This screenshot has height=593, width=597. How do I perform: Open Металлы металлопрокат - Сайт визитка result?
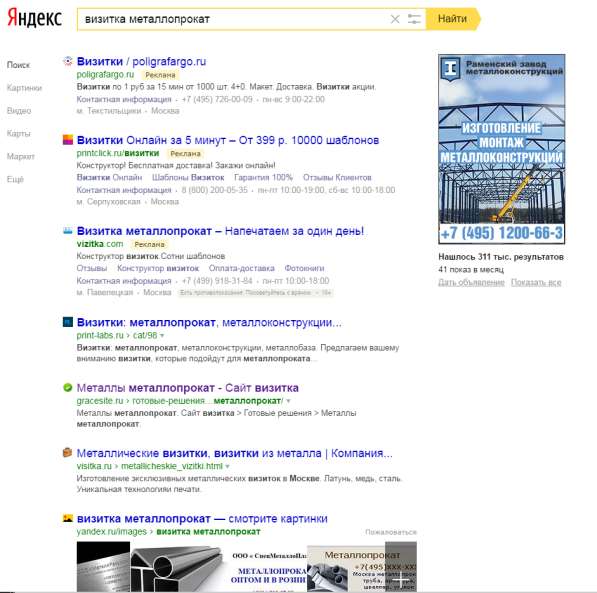click(x=187, y=388)
